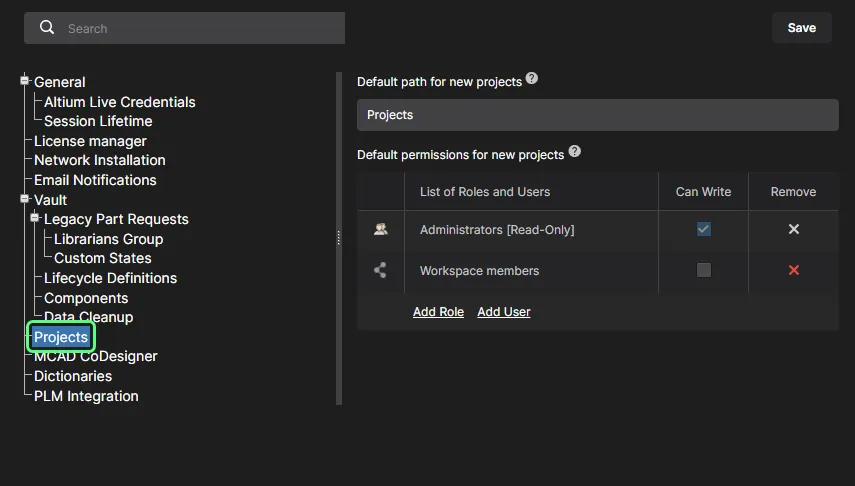The height and width of the screenshot is (486, 855).
Task: Collapse the General tree node
Action: [26, 82]
